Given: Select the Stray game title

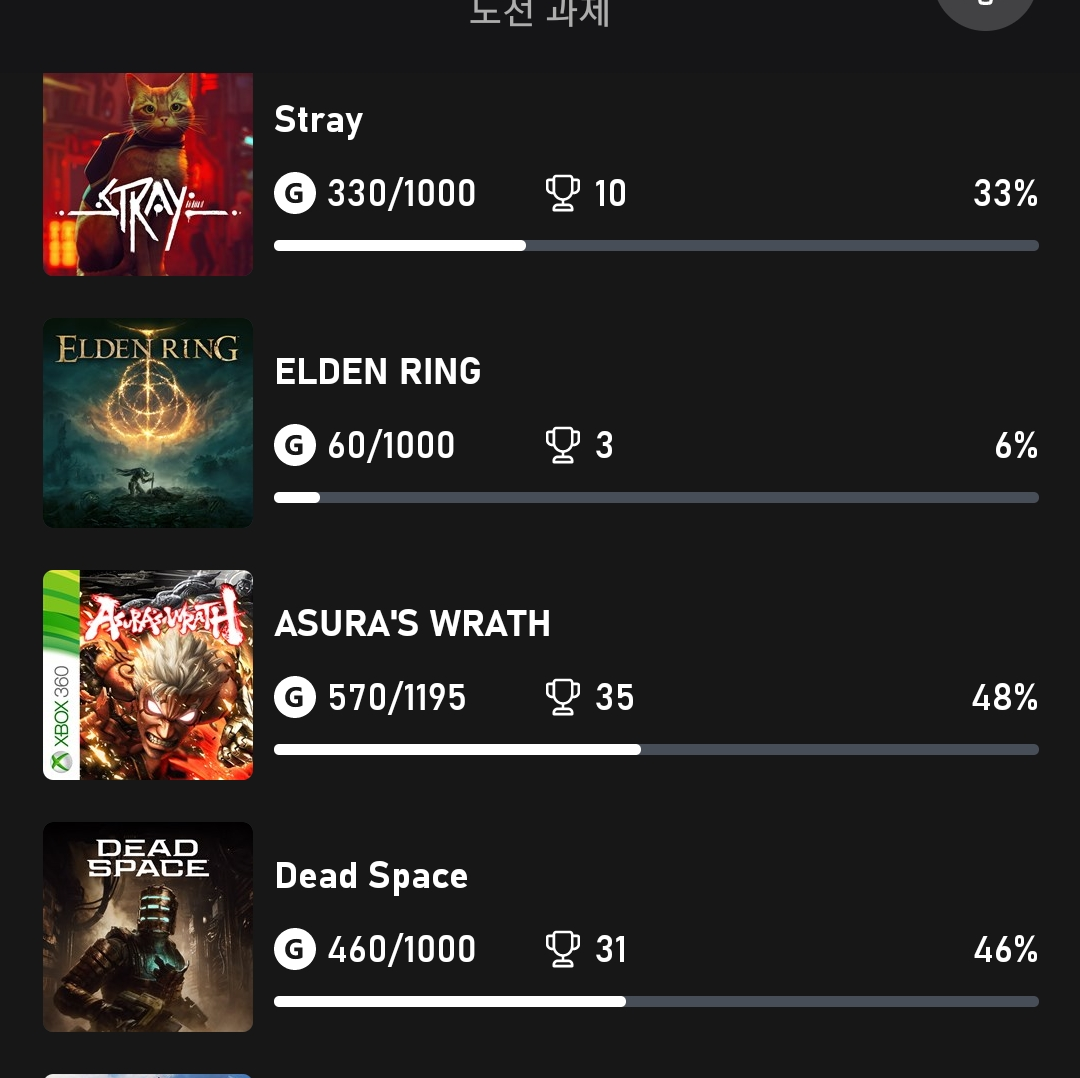Looking at the screenshot, I should [318, 121].
